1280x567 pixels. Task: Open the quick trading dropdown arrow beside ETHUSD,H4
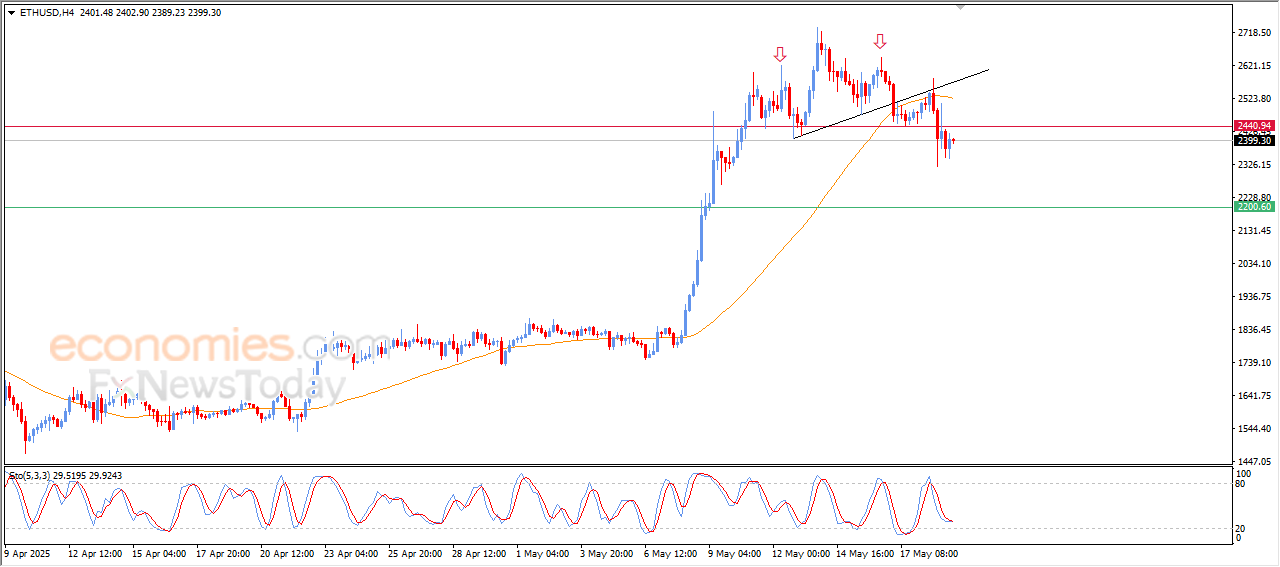click(11, 12)
